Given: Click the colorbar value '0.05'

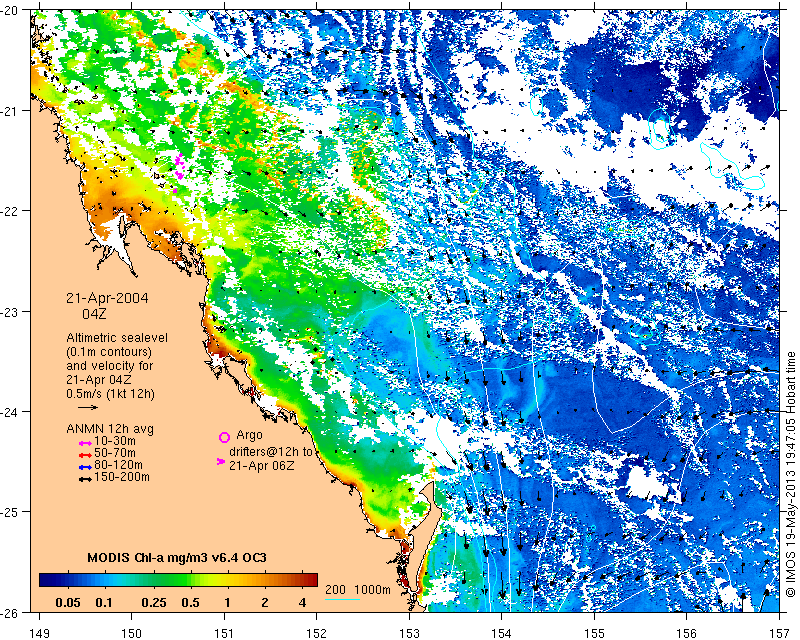Looking at the screenshot, I should point(68,603).
